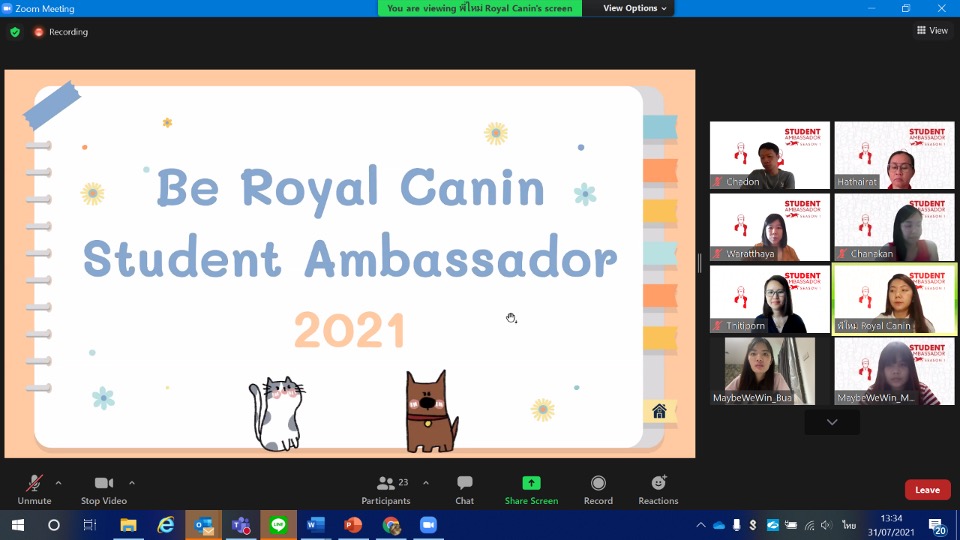The width and height of the screenshot is (960, 540).
Task: Toggle Stop Video camera button
Action: [x=104, y=484]
